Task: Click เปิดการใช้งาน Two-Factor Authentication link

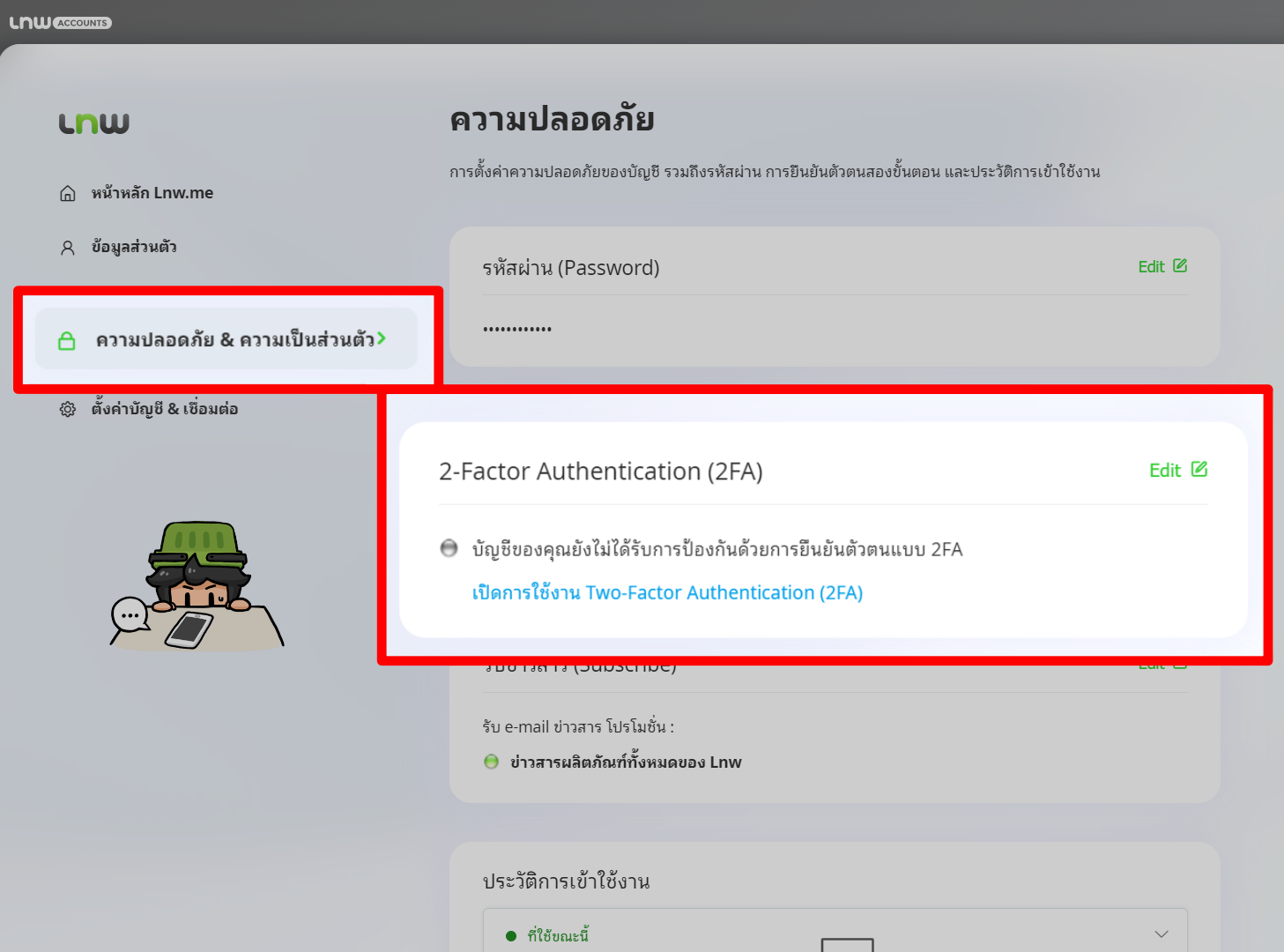Action: (667, 592)
